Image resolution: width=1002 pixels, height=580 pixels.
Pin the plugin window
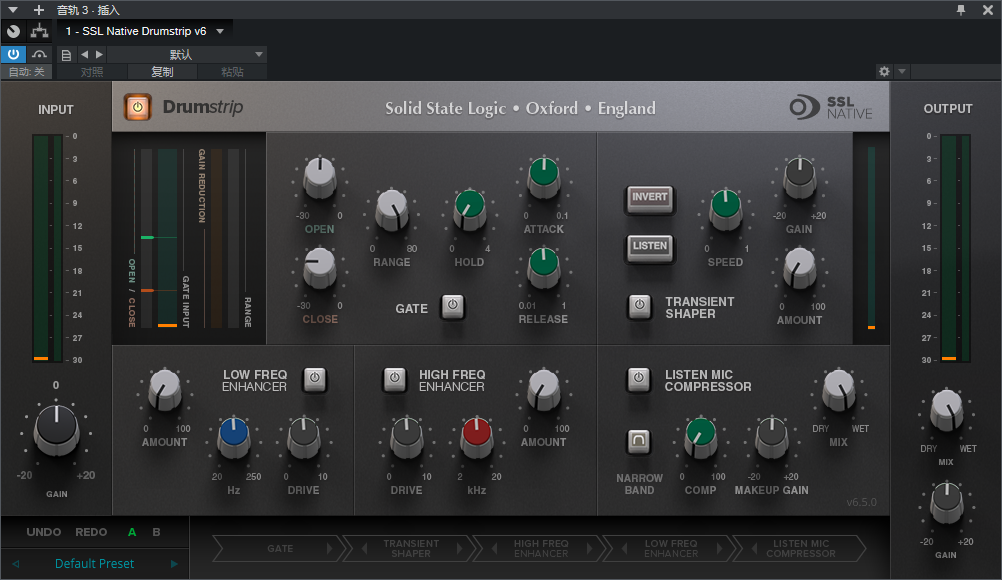[960, 10]
